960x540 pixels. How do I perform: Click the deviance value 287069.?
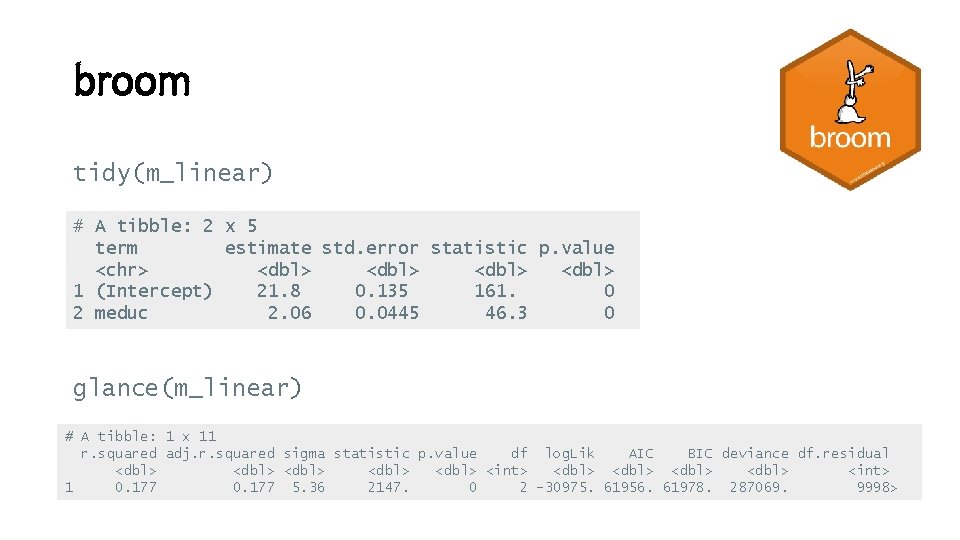pyautogui.click(x=758, y=487)
